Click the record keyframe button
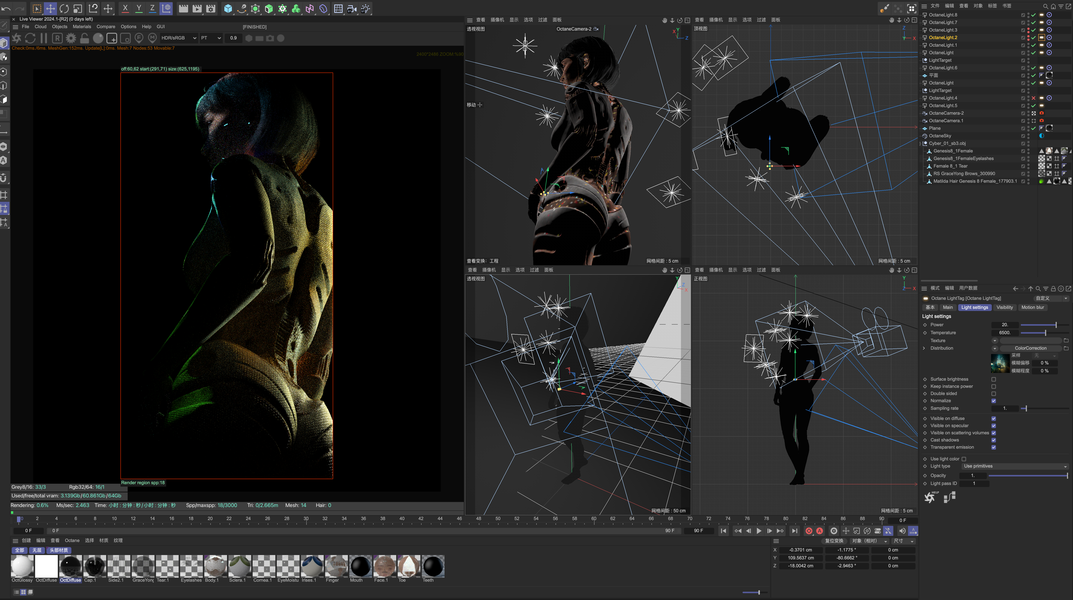Image resolution: width=1073 pixels, height=600 pixels. click(809, 531)
